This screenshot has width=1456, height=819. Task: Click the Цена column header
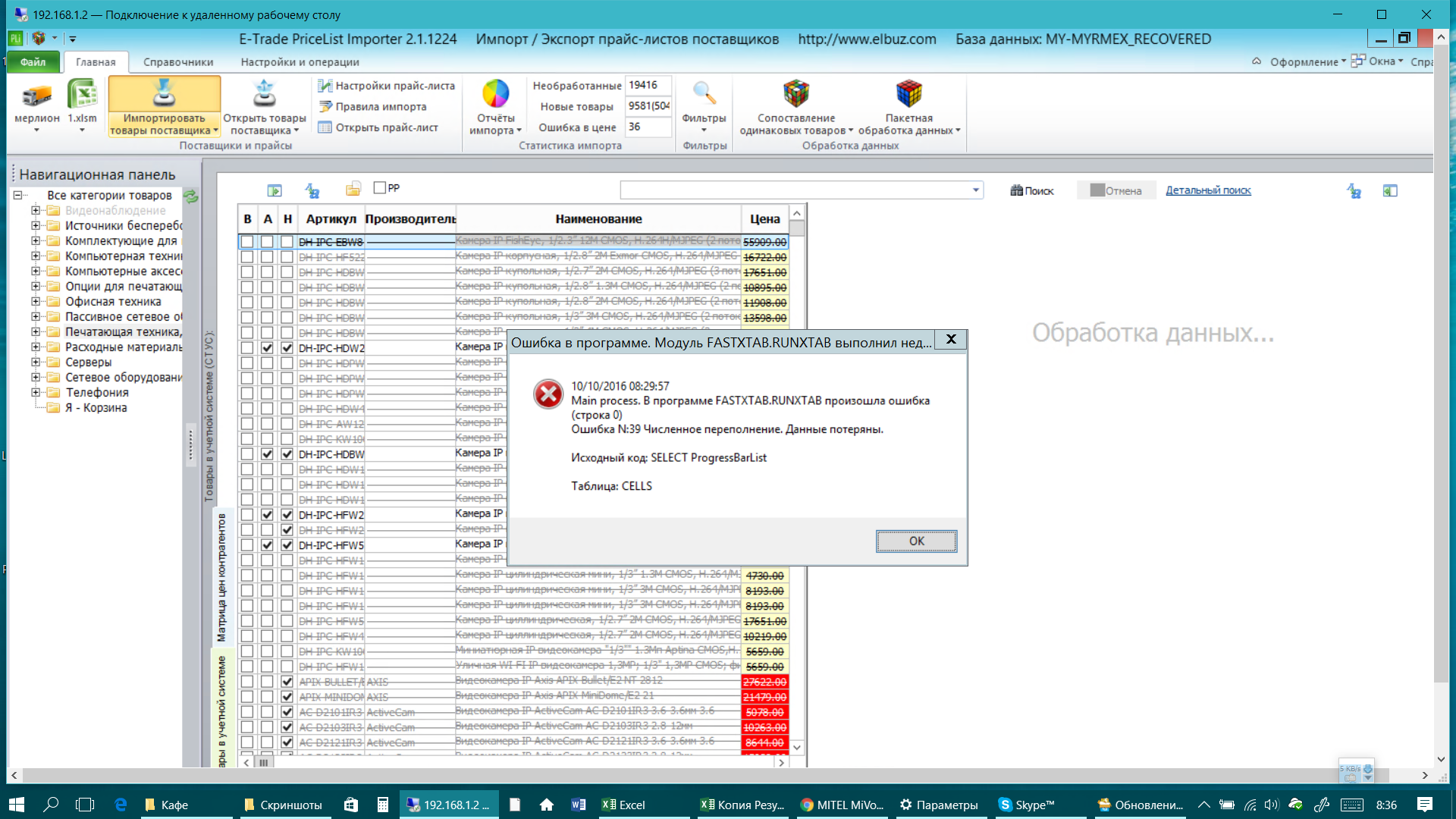[764, 218]
